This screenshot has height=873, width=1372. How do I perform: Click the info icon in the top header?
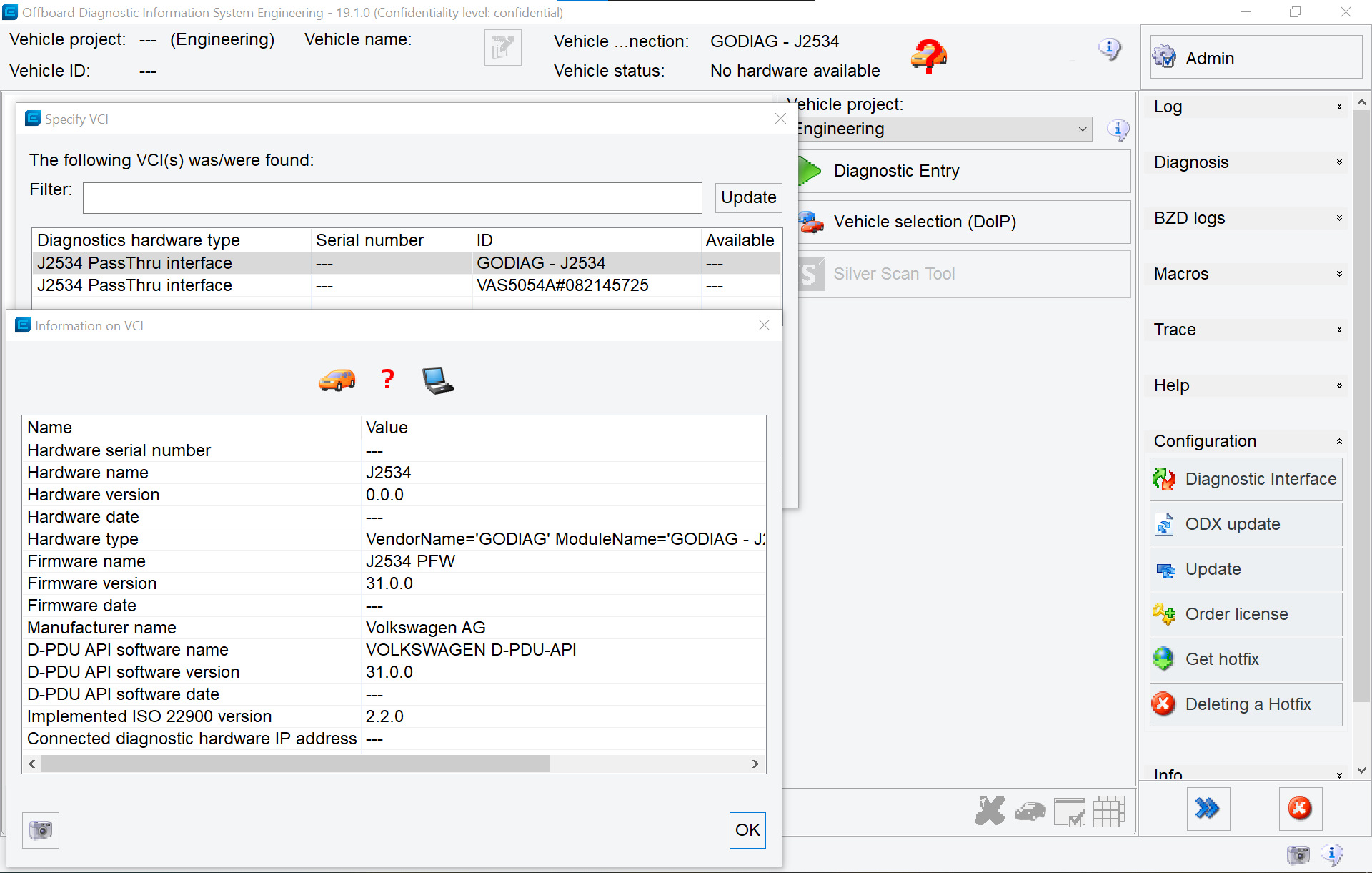[1109, 49]
